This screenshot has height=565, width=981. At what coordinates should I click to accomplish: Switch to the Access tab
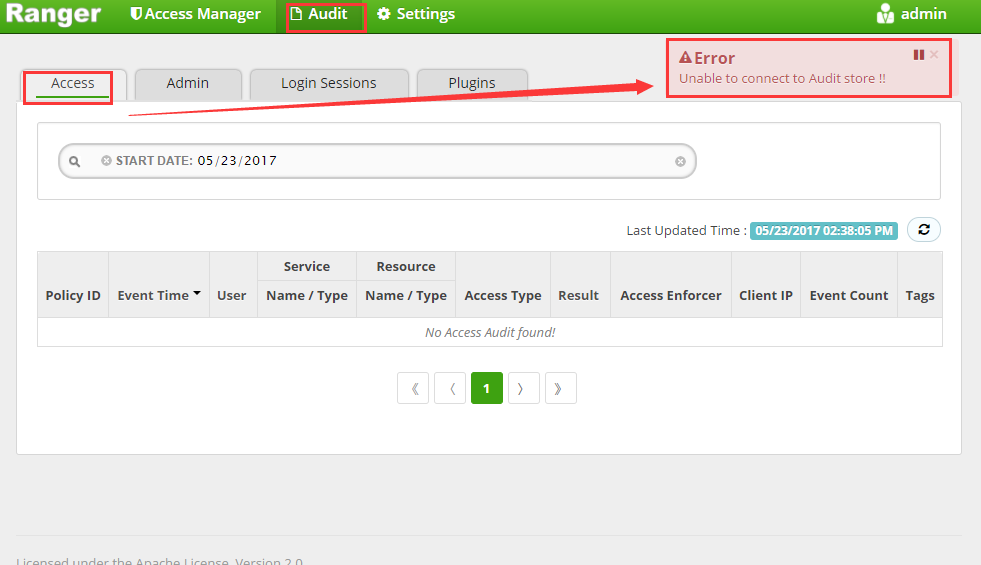click(x=73, y=83)
